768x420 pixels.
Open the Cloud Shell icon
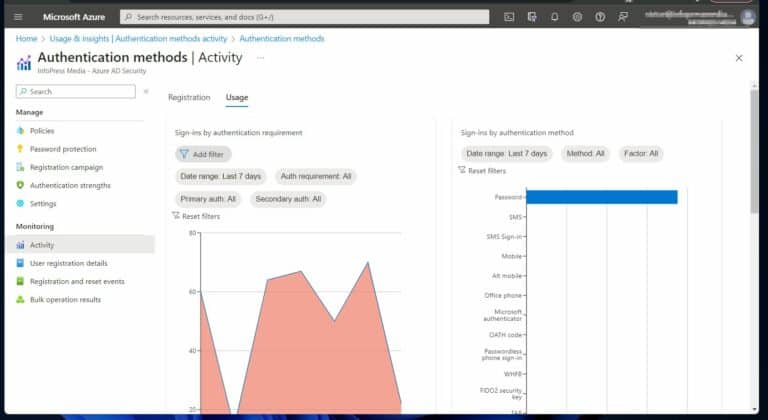pos(509,17)
